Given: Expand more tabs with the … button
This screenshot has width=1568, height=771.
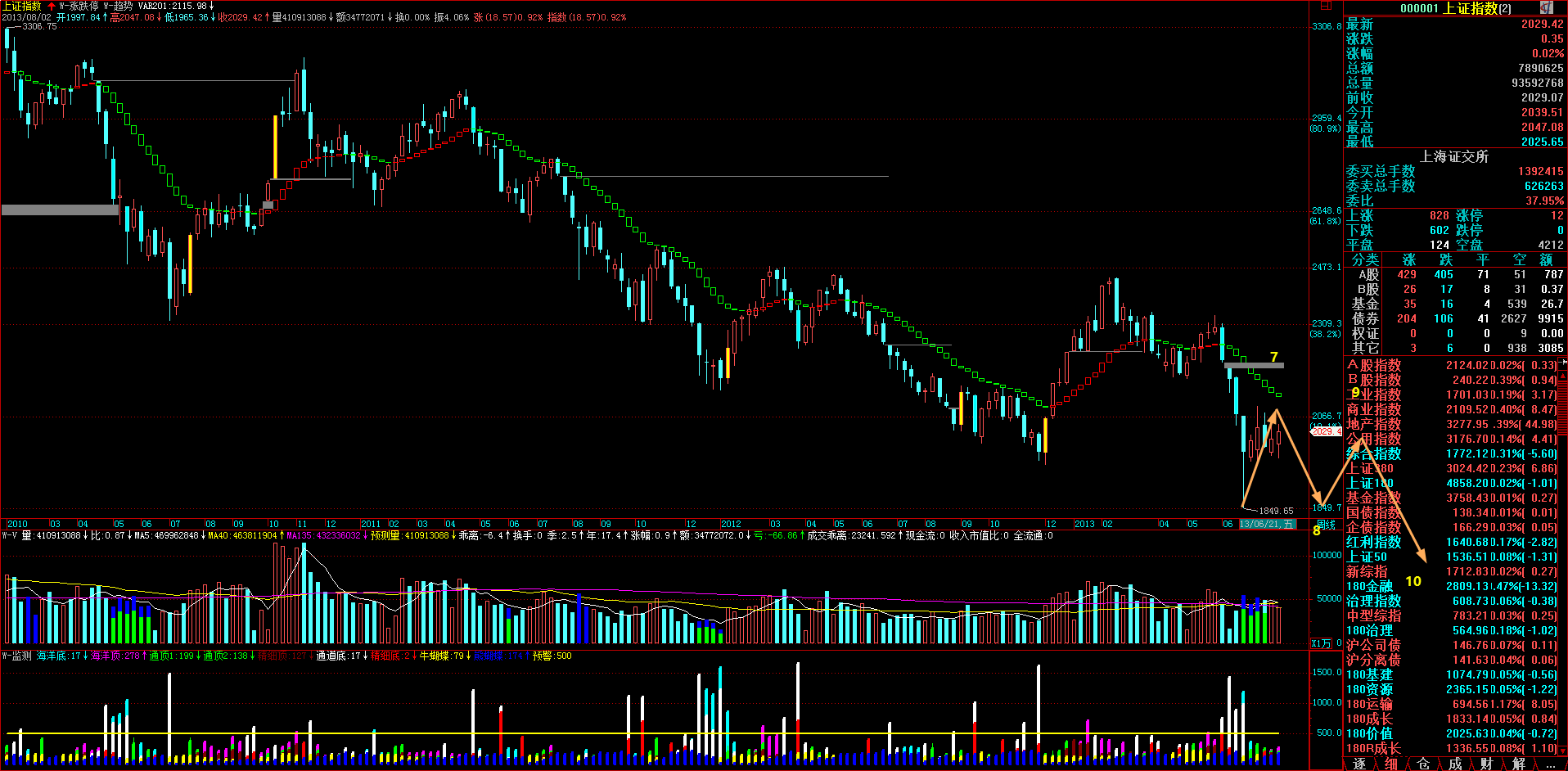Looking at the screenshot, I should [x=1550, y=764].
